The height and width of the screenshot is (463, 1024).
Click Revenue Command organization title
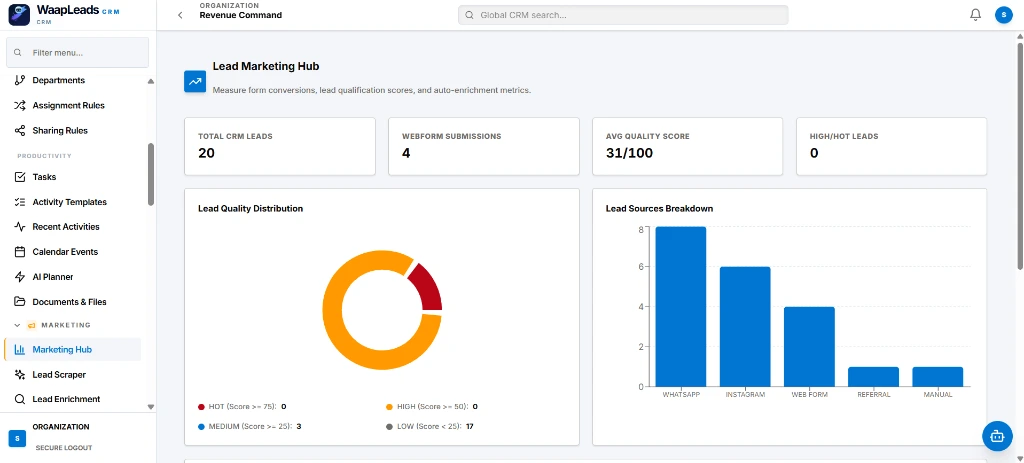(241, 15)
